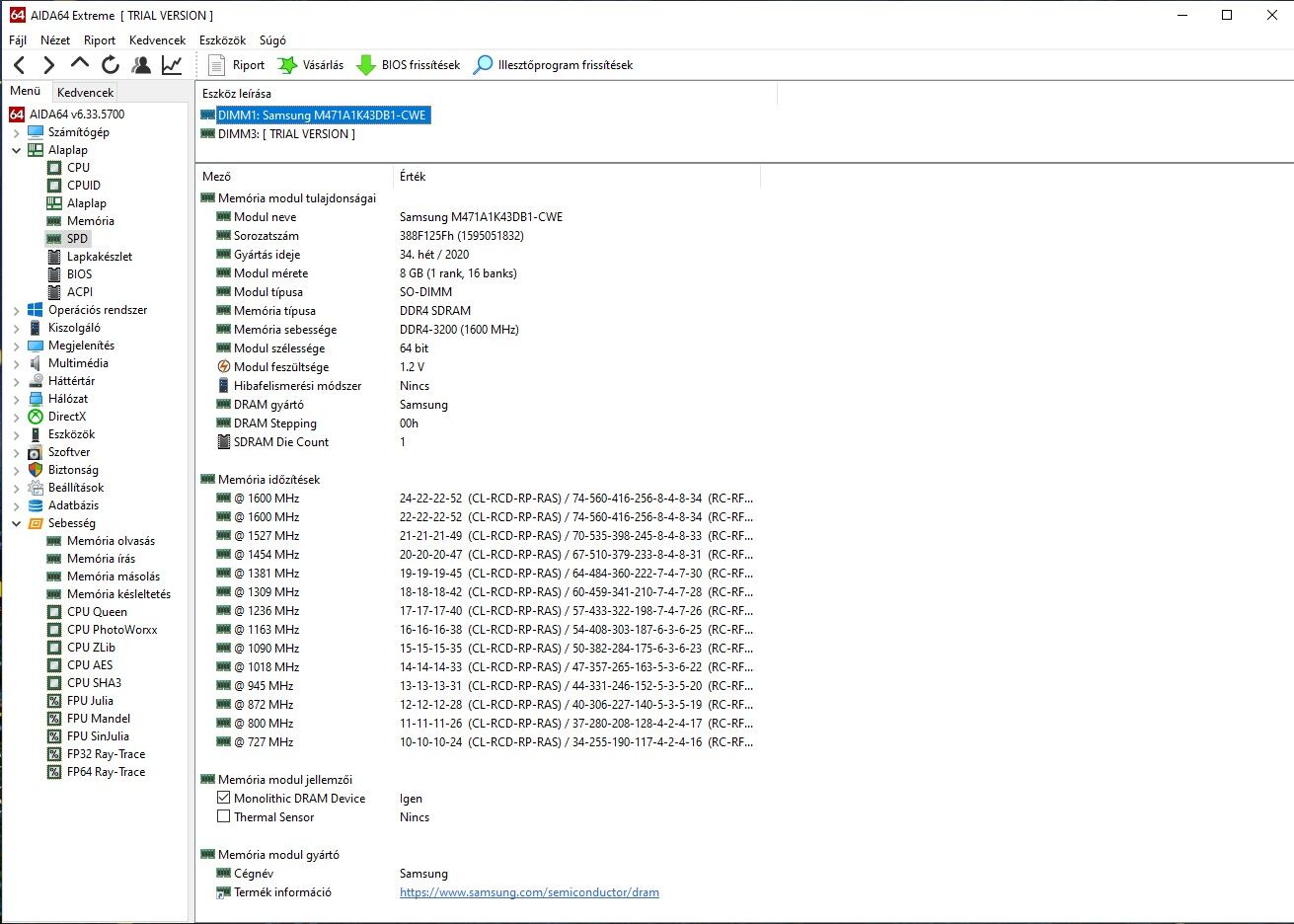The height and width of the screenshot is (924, 1294).
Task: Open the CPU Queen benchmark
Action: pos(97,612)
